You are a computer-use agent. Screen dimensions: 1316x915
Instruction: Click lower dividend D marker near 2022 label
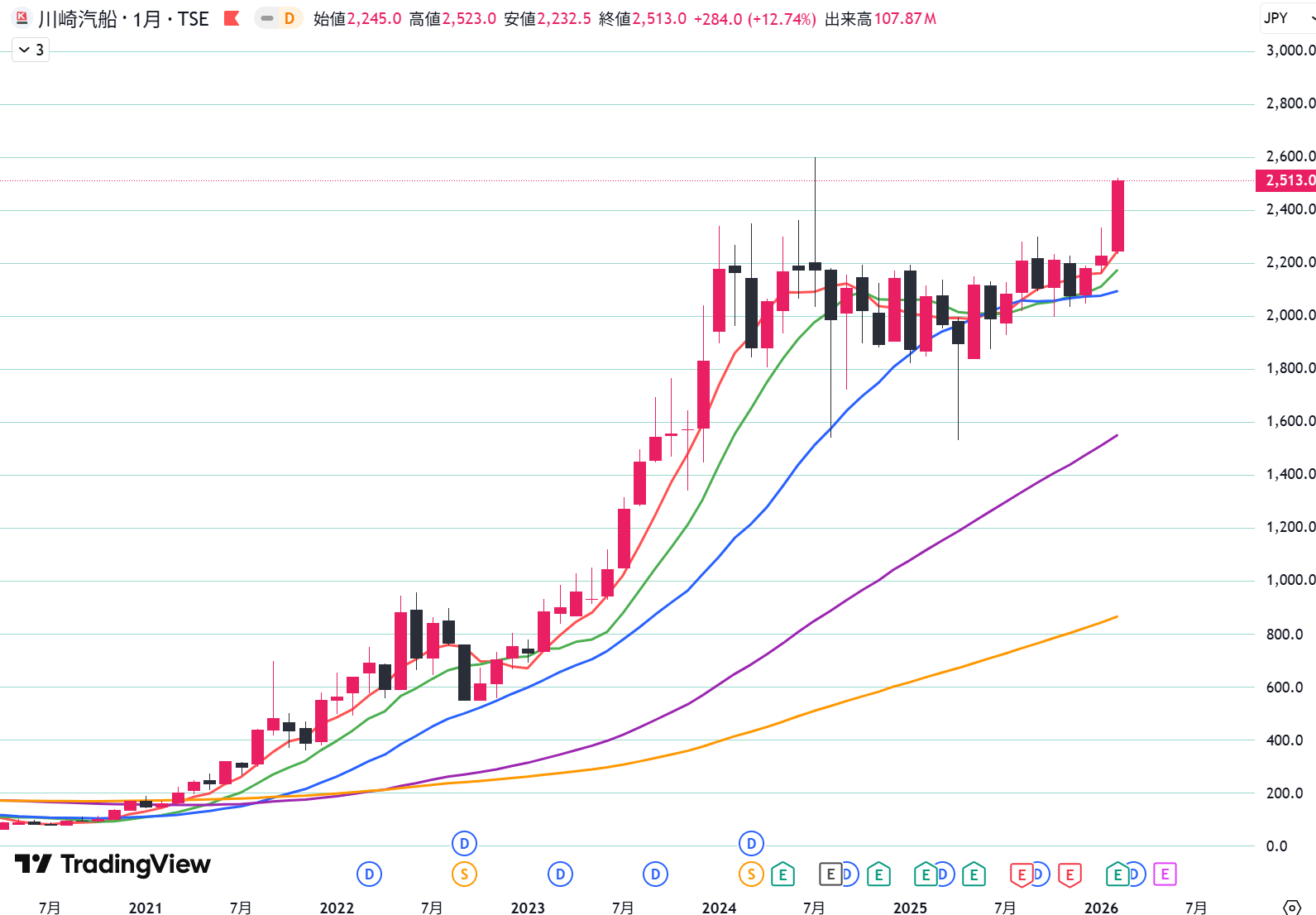[x=369, y=874]
